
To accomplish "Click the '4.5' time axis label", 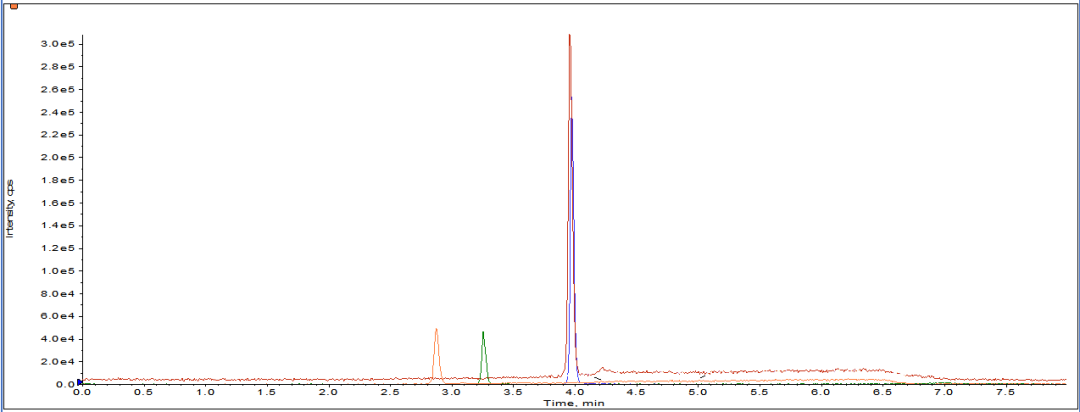I will (x=636, y=392).
